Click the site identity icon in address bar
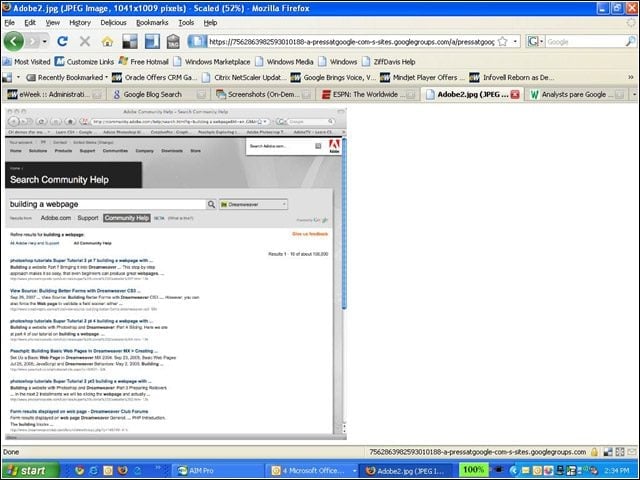 197,41
